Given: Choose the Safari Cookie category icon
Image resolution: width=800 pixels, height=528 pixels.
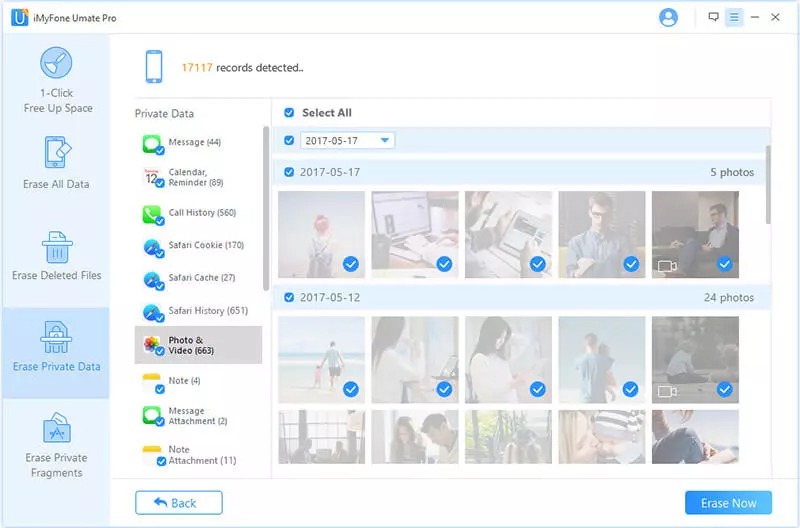Looking at the screenshot, I should pos(152,247).
